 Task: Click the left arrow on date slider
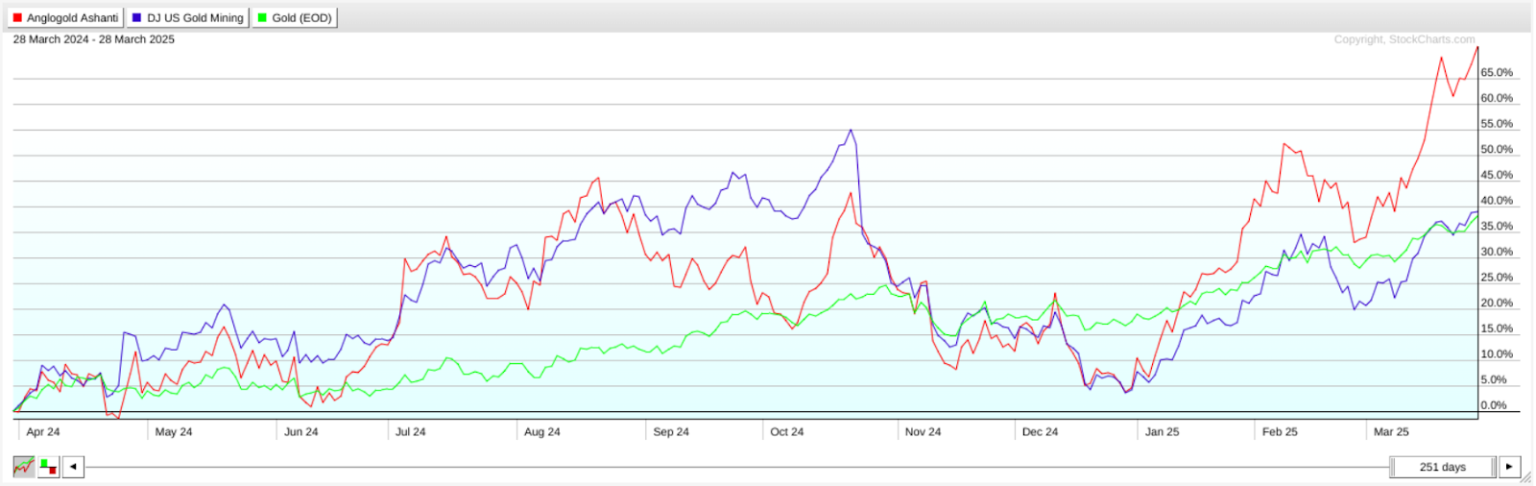(73, 467)
